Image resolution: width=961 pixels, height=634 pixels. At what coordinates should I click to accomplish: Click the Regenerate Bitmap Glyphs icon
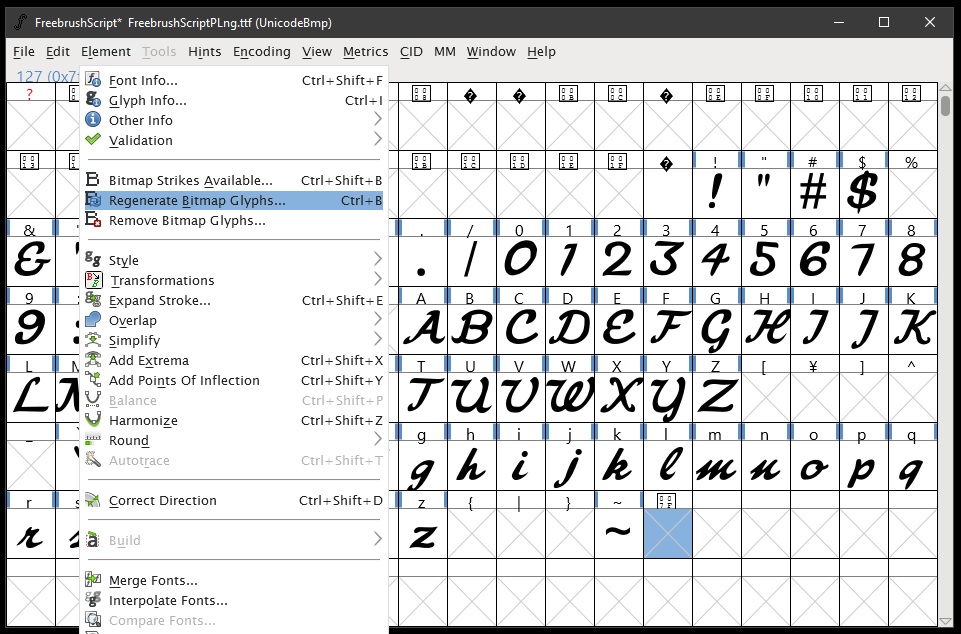(93, 200)
